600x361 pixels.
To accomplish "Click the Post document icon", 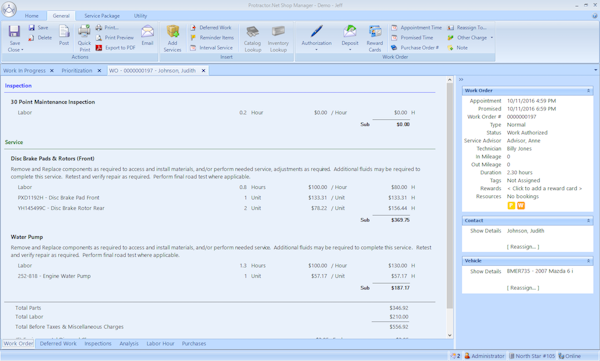I will pyautogui.click(x=64, y=31).
